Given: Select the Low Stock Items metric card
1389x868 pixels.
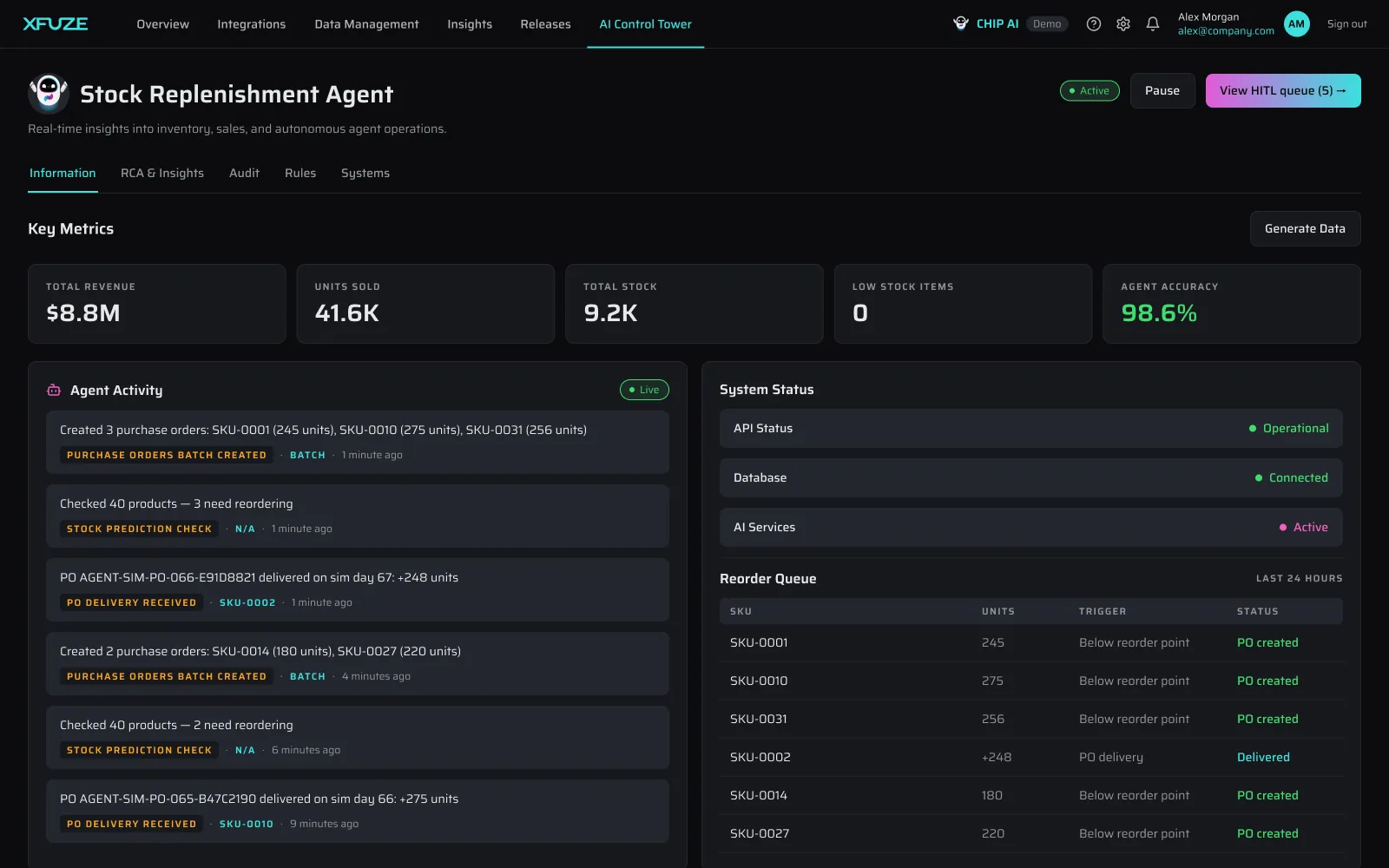Looking at the screenshot, I should tap(963, 304).
